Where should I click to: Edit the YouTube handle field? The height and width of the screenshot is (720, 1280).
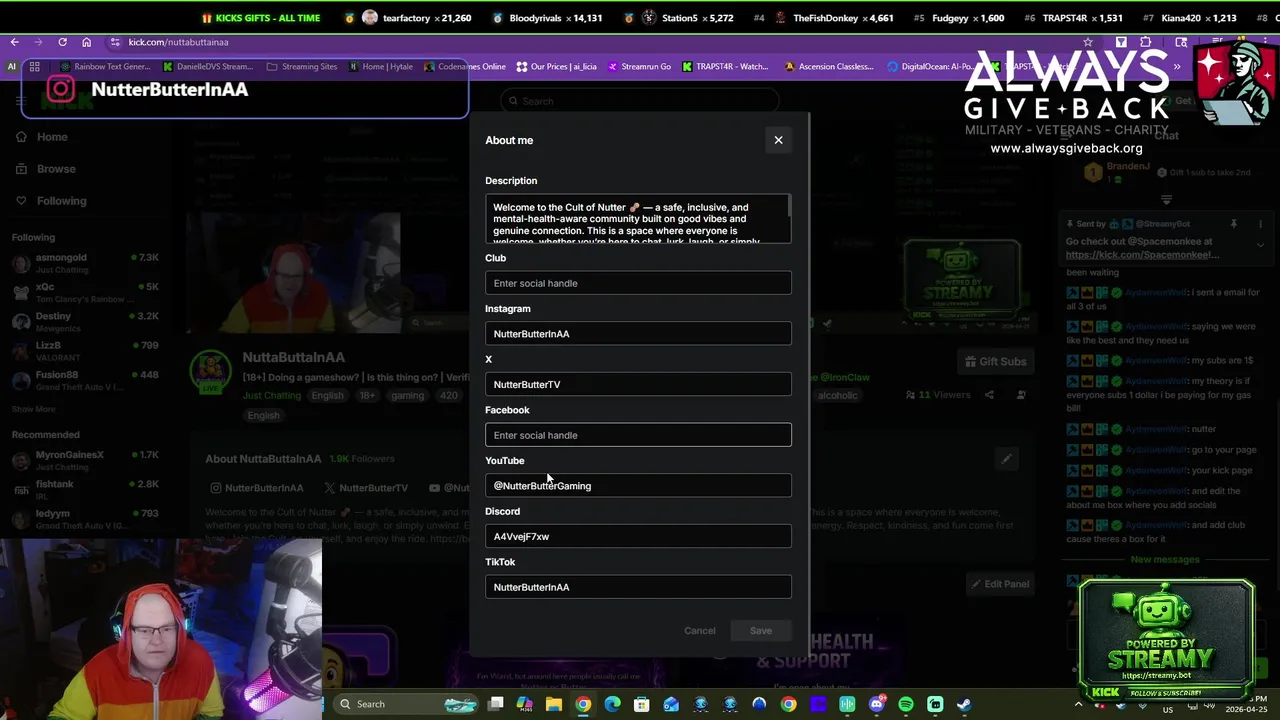coord(638,486)
